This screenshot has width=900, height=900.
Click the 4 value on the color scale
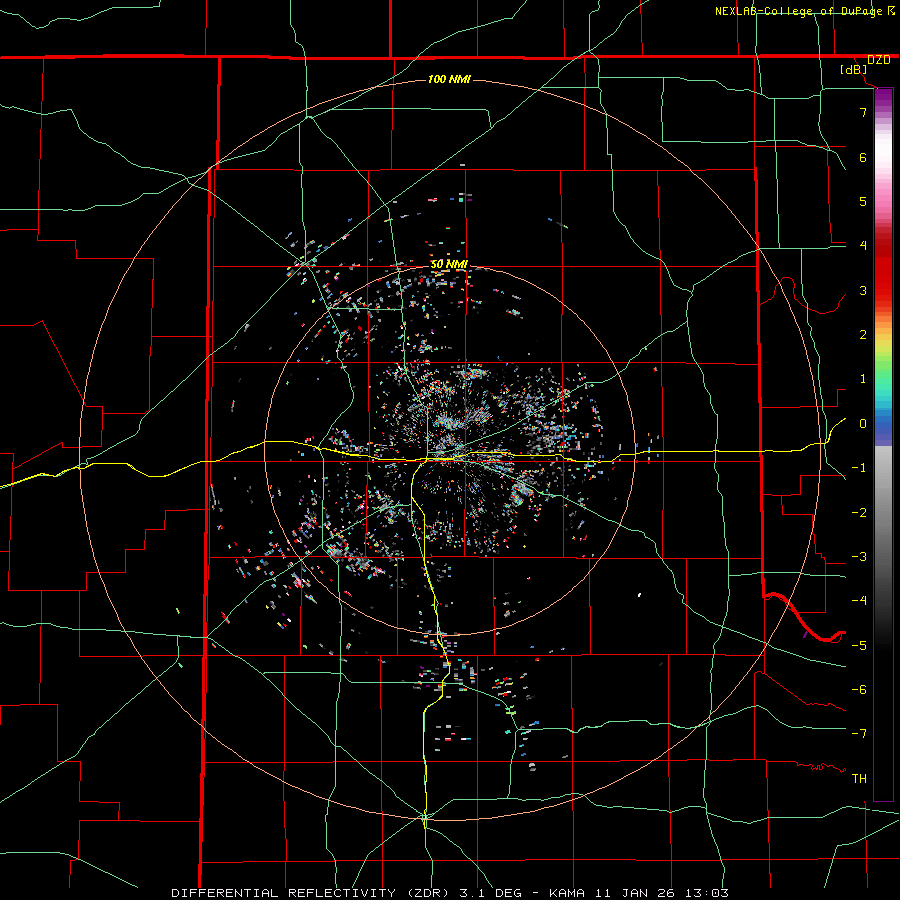(863, 246)
